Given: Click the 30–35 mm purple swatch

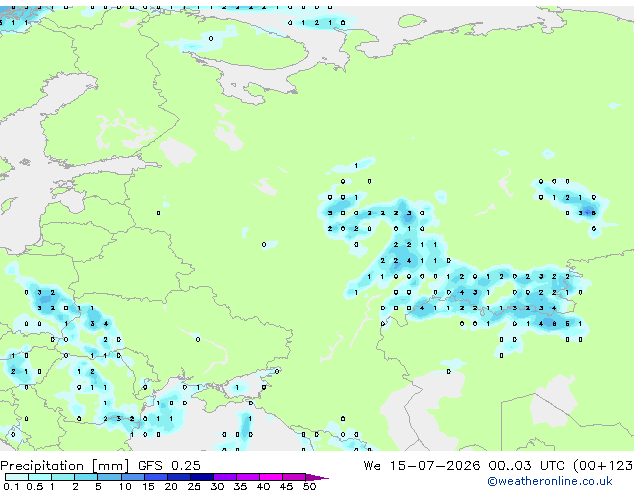Looking at the screenshot, I should [224, 477].
